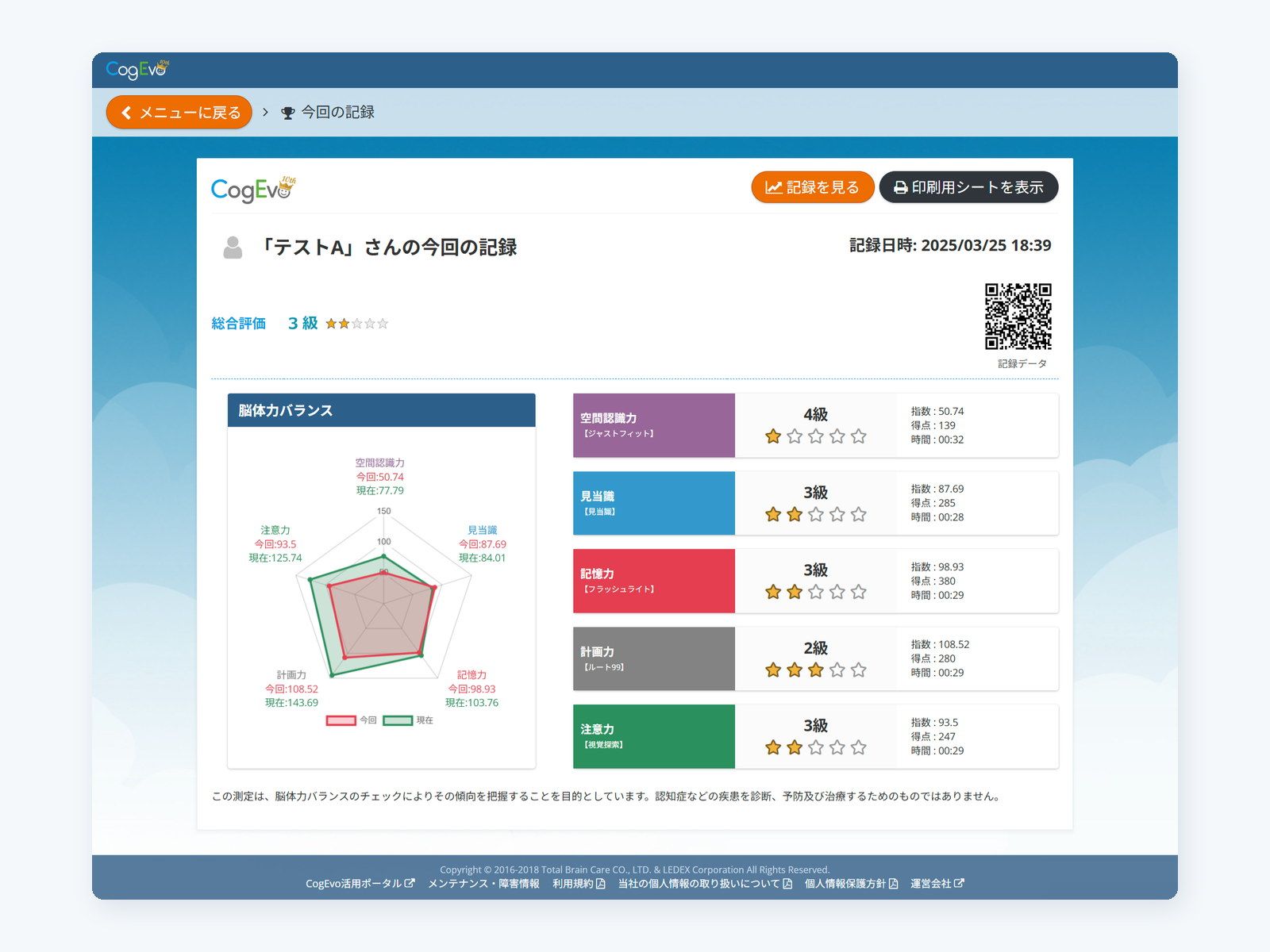The height and width of the screenshot is (952, 1270).
Task: Click the 総合評価 star rating
Action: [357, 324]
